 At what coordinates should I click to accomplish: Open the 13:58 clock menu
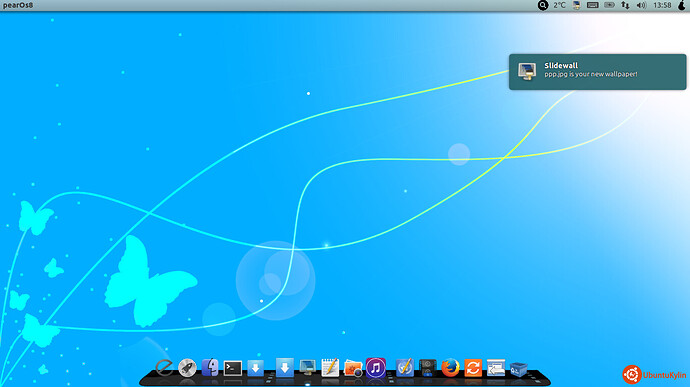click(662, 5)
